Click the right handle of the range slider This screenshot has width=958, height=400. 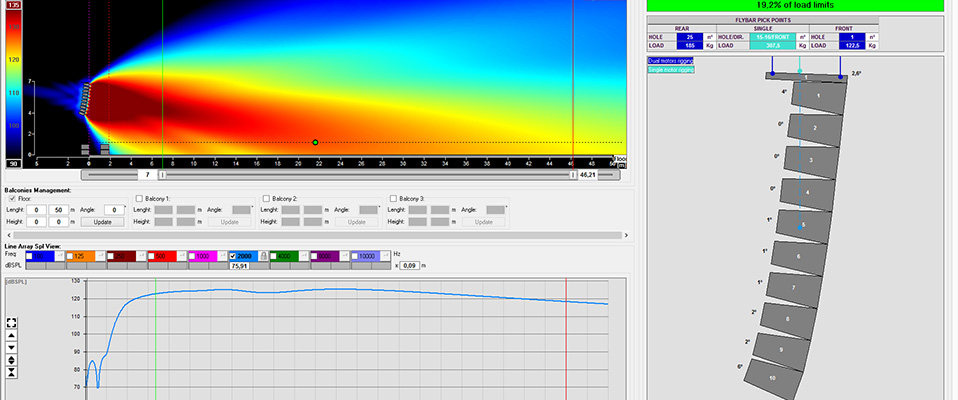pyautogui.click(x=573, y=175)
